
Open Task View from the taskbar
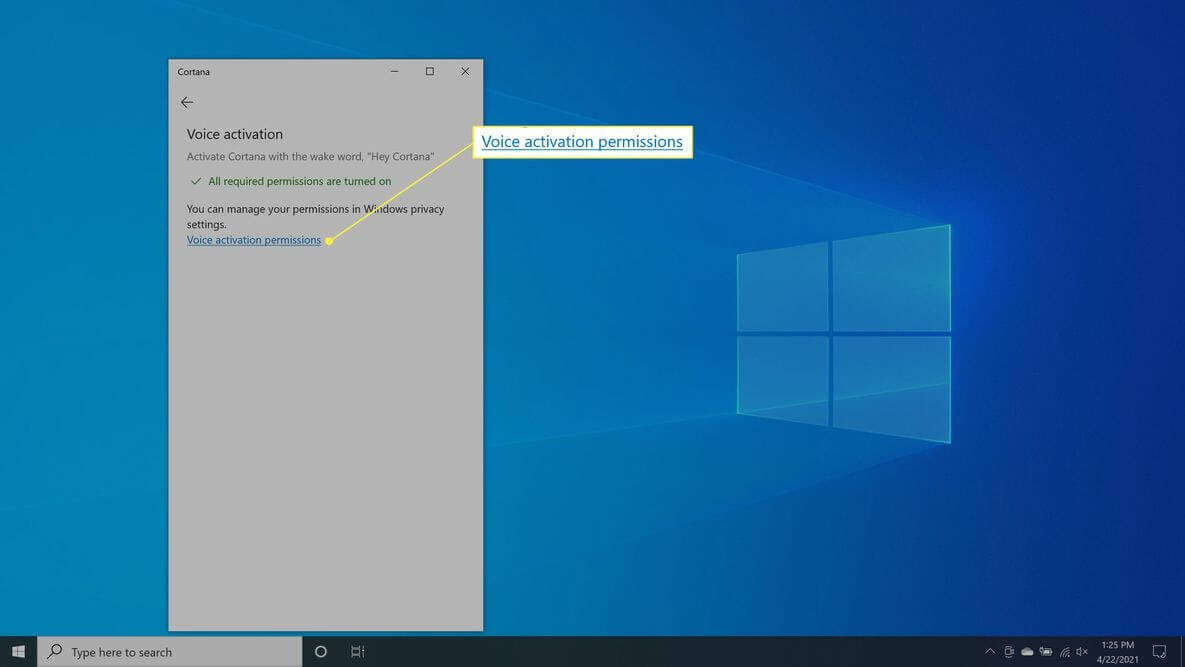[x=357, y=651]
